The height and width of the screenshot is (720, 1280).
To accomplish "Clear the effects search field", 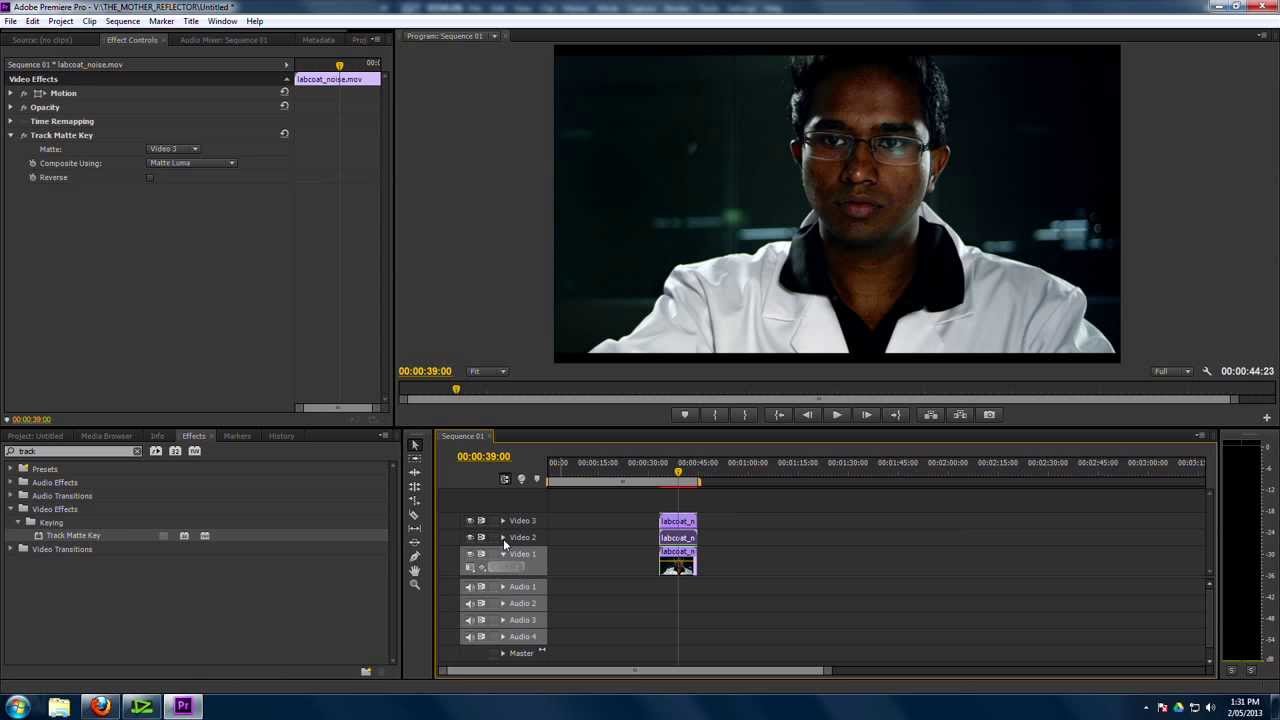I will click(137, 451).
